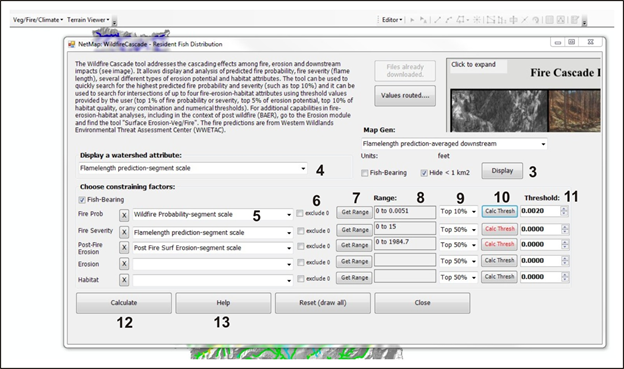Screen dimensions: 624x369
Task: Toggle Fish-Bearing checkbox under constraining factors
Action: (82, 200)
